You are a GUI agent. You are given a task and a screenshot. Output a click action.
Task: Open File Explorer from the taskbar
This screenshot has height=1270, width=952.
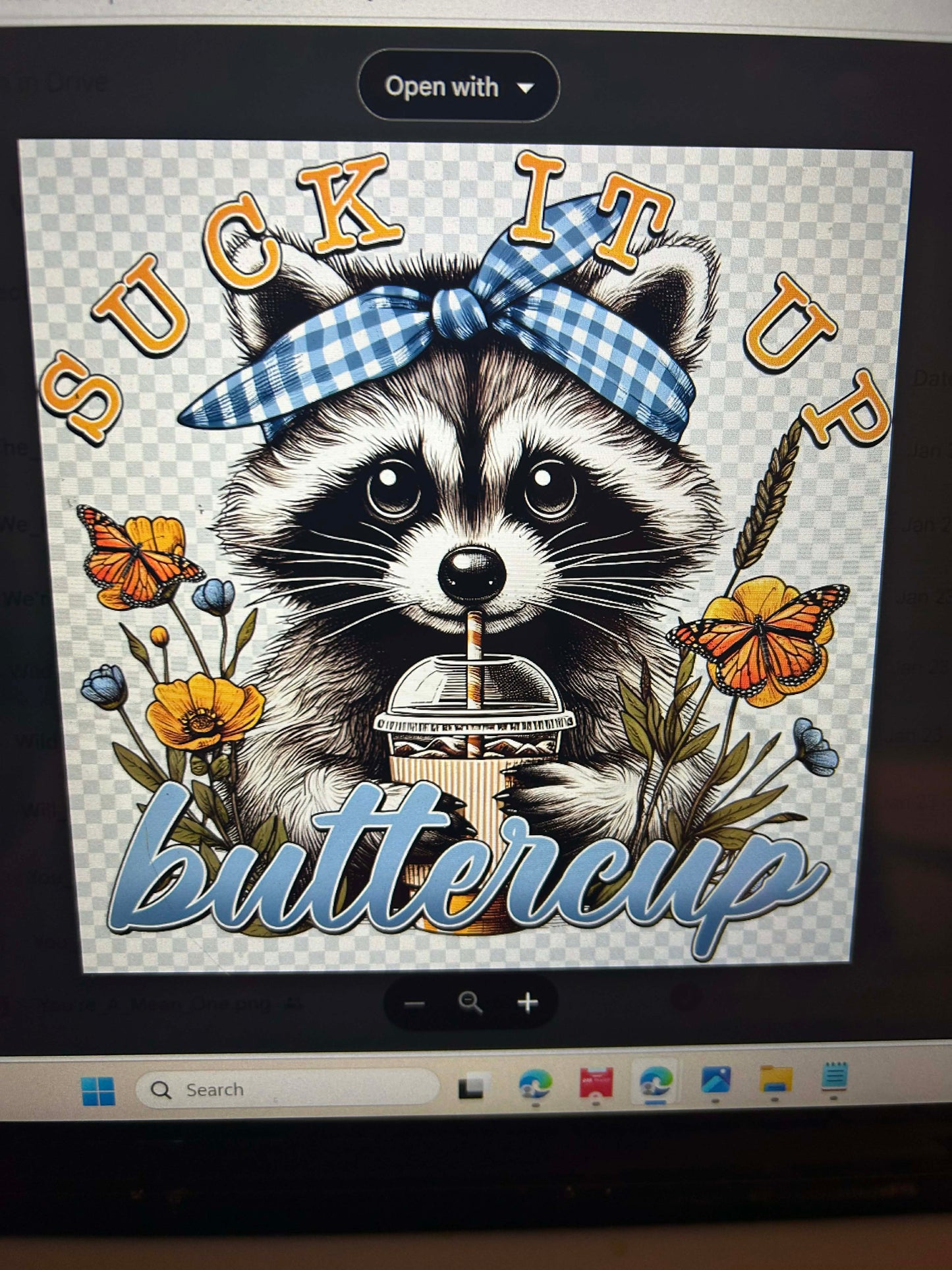[775, 1080]
